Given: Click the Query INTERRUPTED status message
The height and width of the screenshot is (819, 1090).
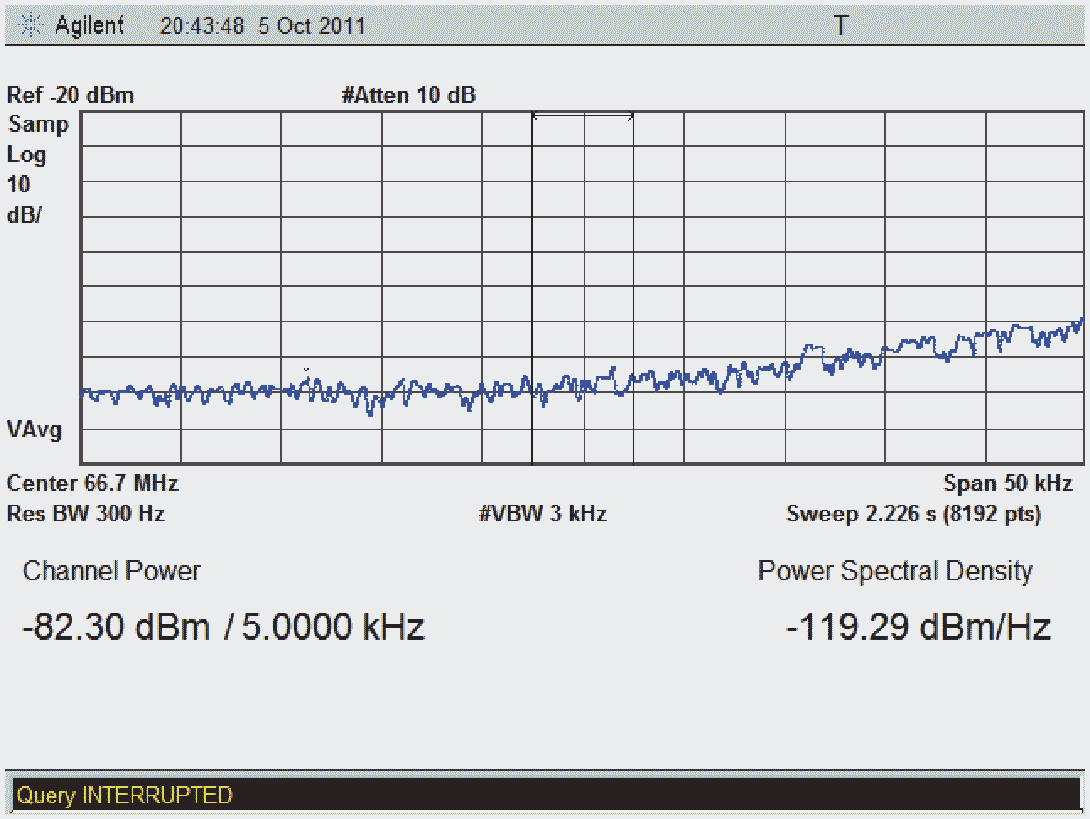Looking at the screenshot, I should point(124,795).
